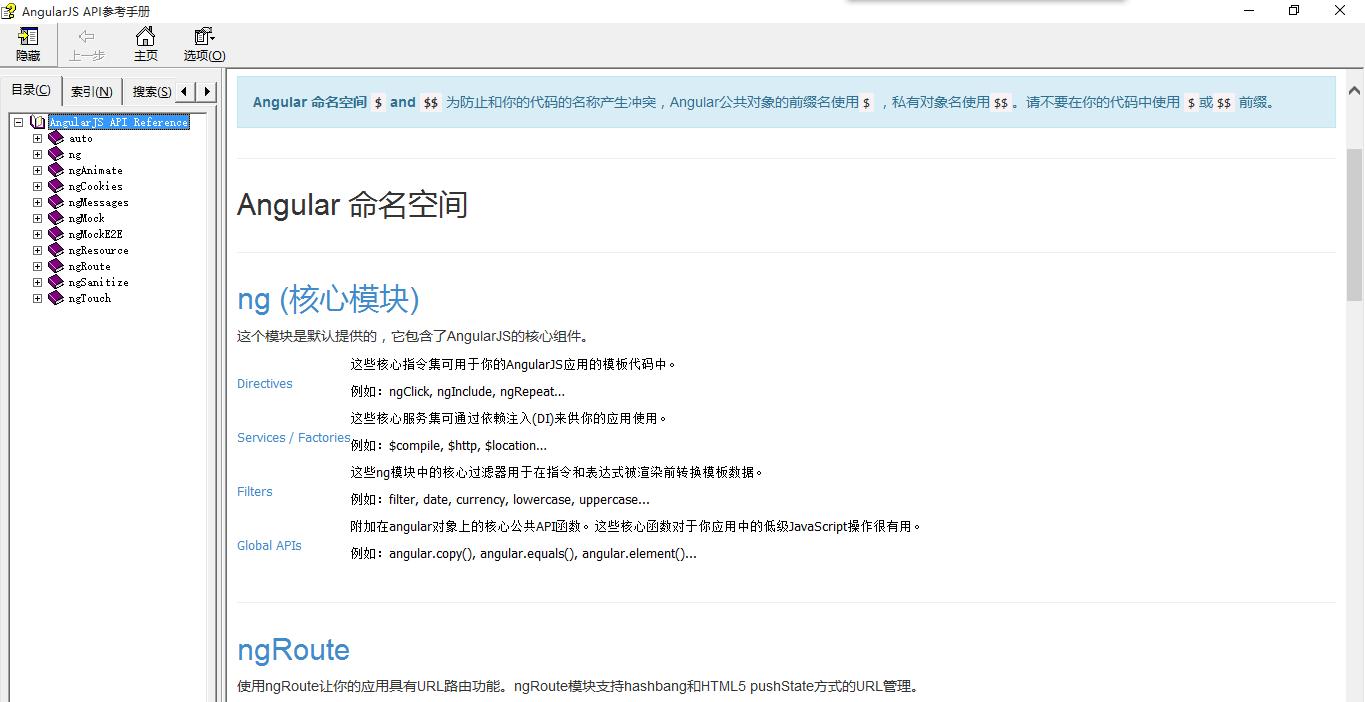Open the Global APIs link
Viewport: 1365px width, 702px height.
[x=269, y=545]
